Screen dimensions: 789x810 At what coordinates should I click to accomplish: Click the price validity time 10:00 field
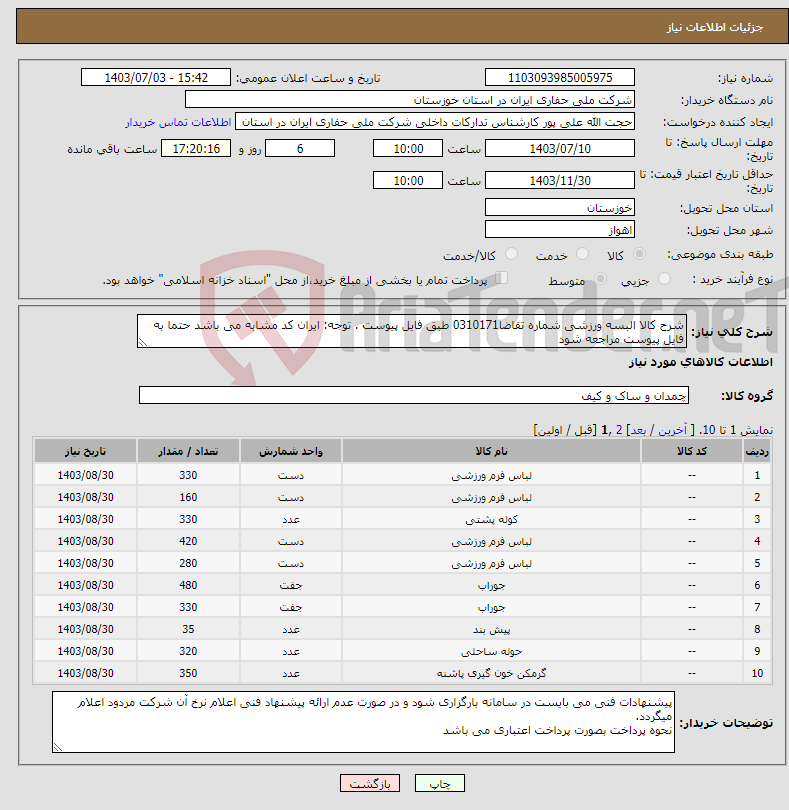(408, 181)
